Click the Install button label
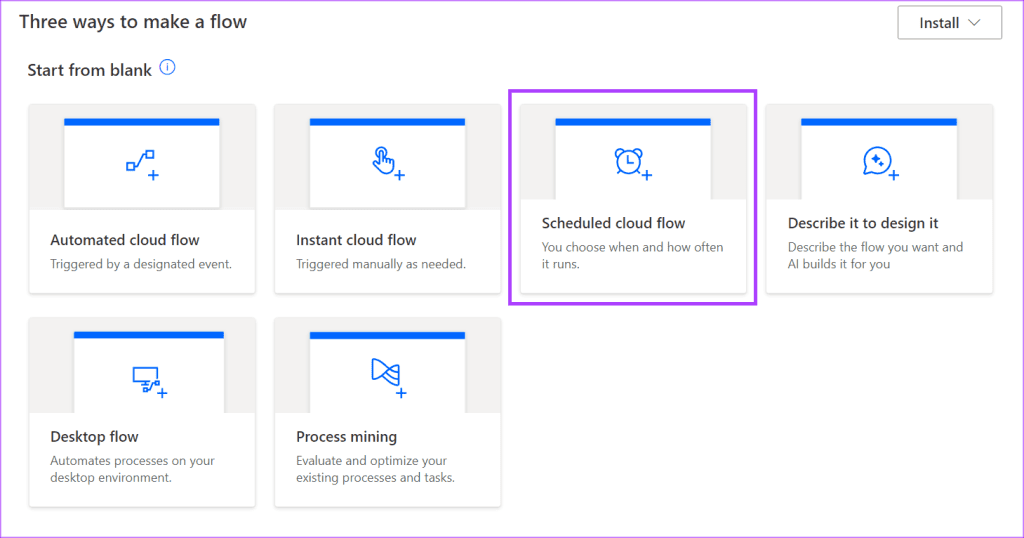 (x=939, y=23)
